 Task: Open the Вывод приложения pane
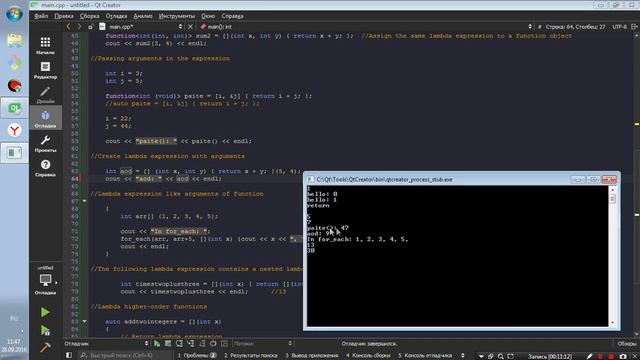312,356
